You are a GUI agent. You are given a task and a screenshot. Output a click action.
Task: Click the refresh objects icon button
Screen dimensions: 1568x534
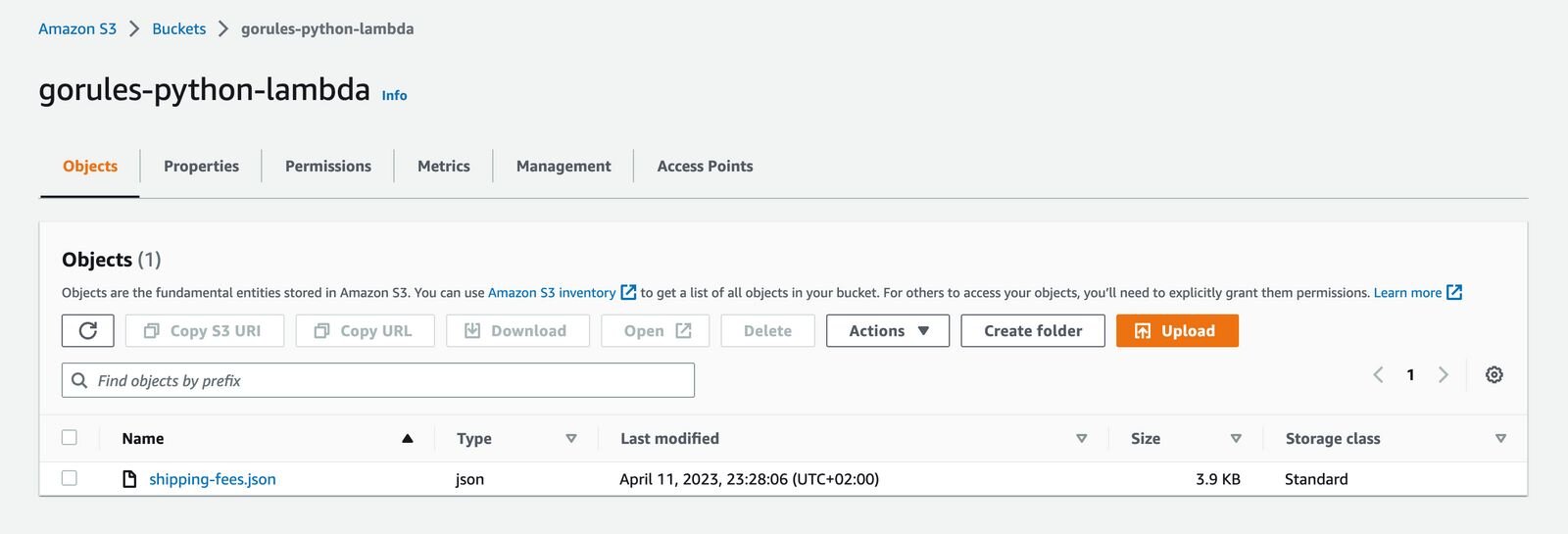pos(87,331)
